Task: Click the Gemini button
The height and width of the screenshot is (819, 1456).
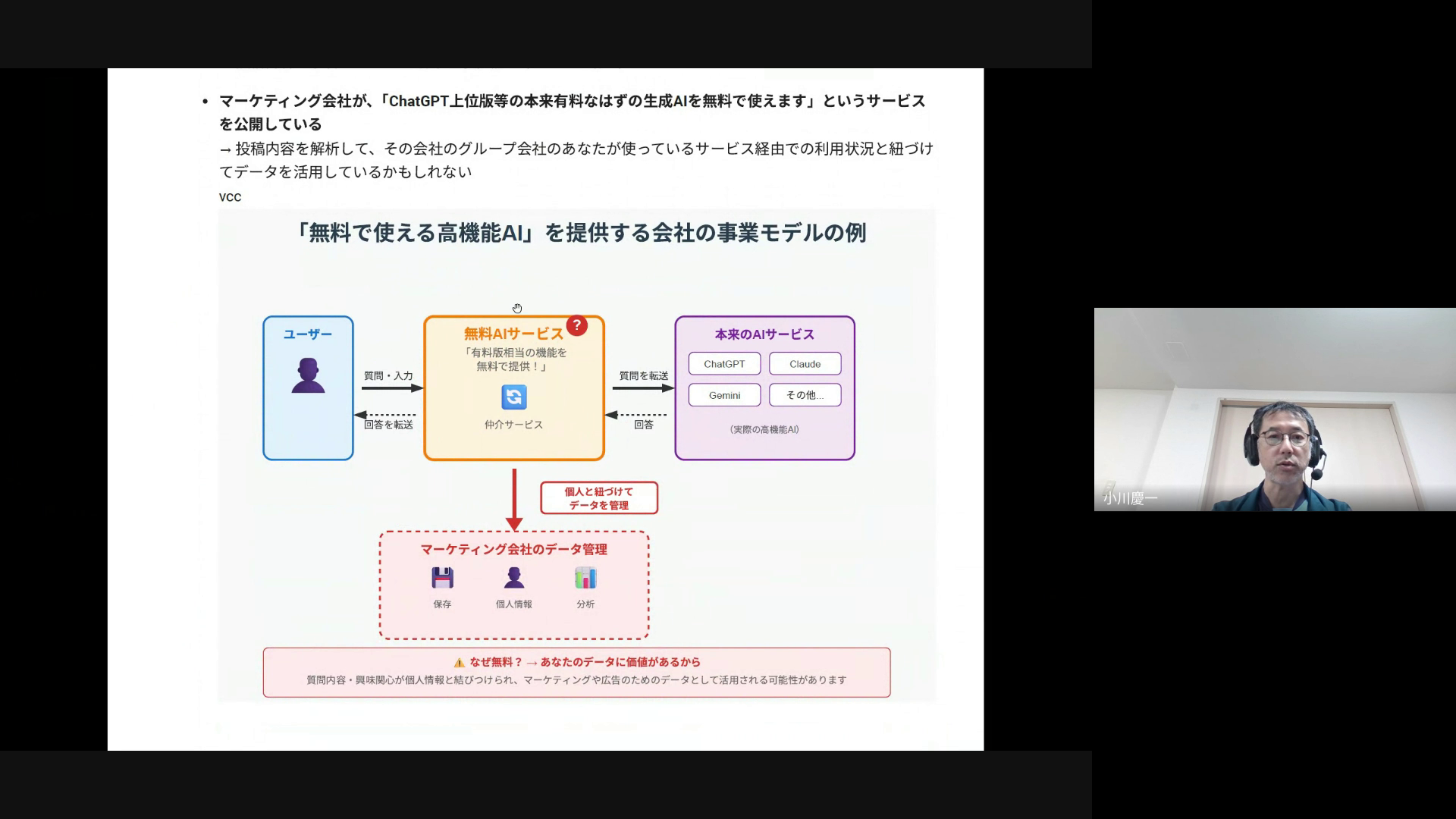Action: click(x=724, y=395)
